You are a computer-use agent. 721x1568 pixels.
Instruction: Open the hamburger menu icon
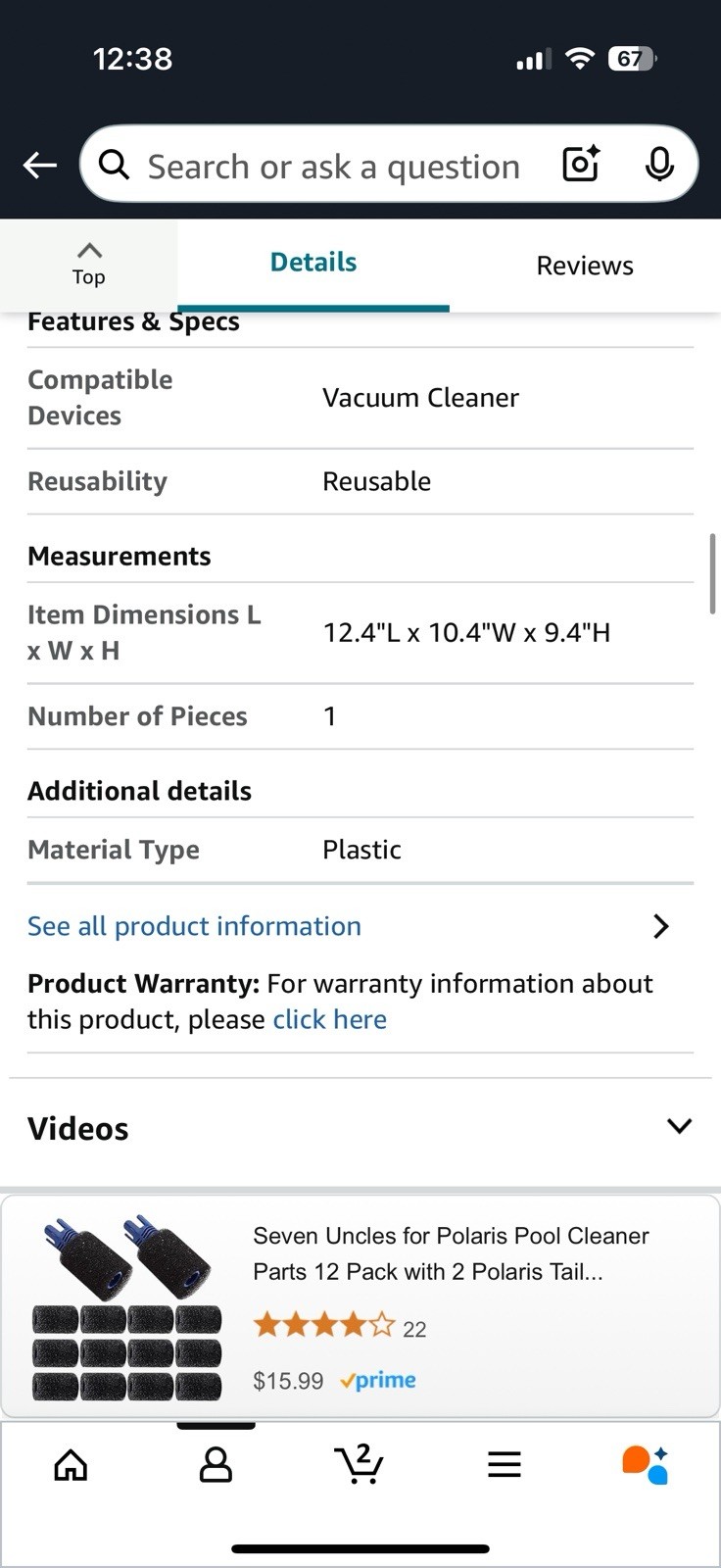[x=505, y=1465]
